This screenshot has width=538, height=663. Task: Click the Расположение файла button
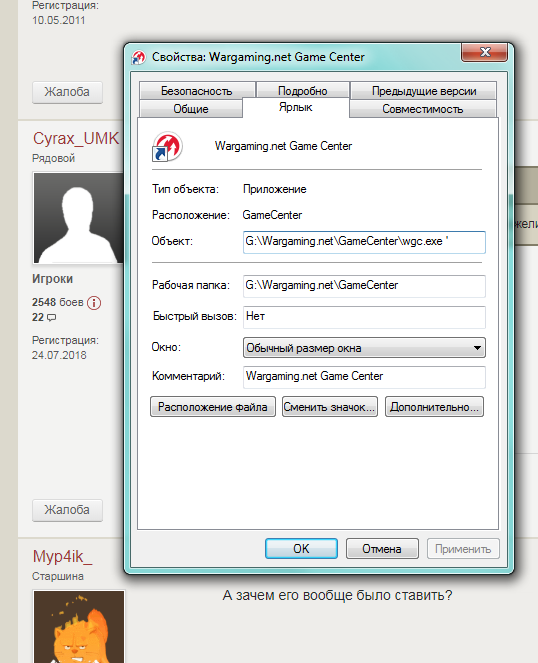coord(213,407)
